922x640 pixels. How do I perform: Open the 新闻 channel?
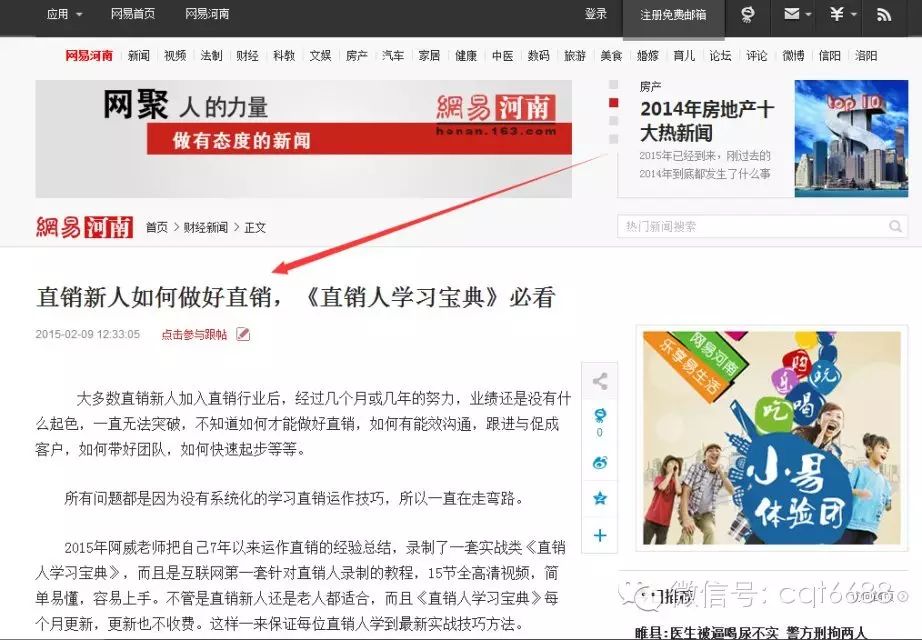click(x=139, y=56)
